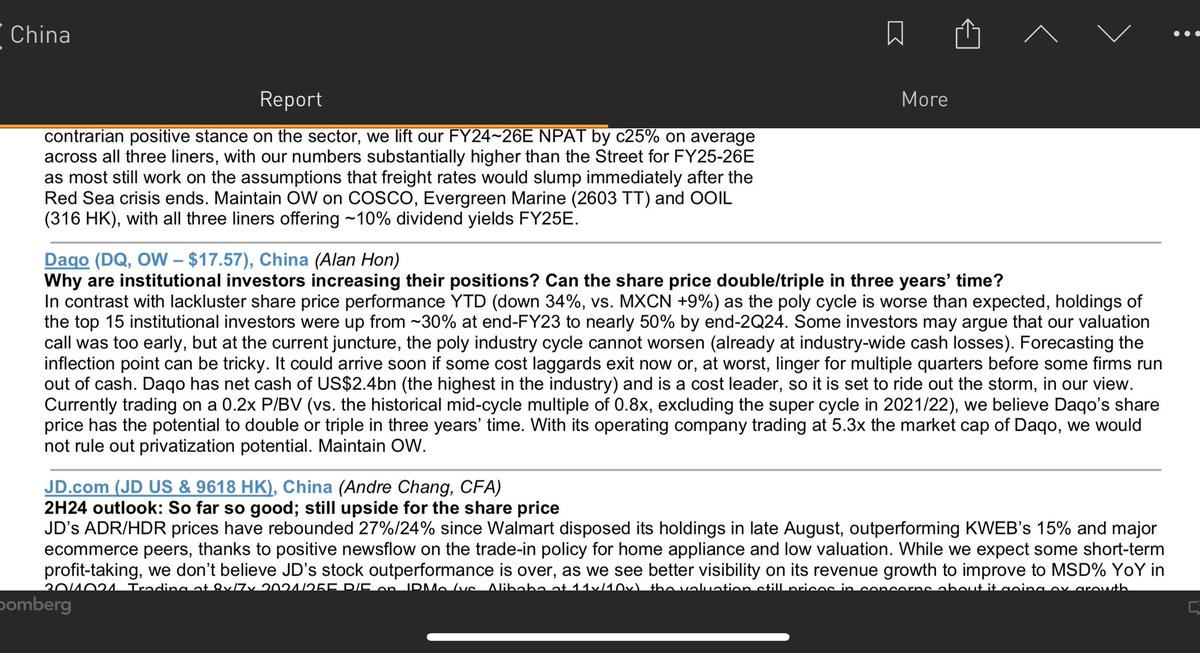Tap the back chevron beside China
The height and width of the screenshot is (653, 1200).
pos(5,35)
